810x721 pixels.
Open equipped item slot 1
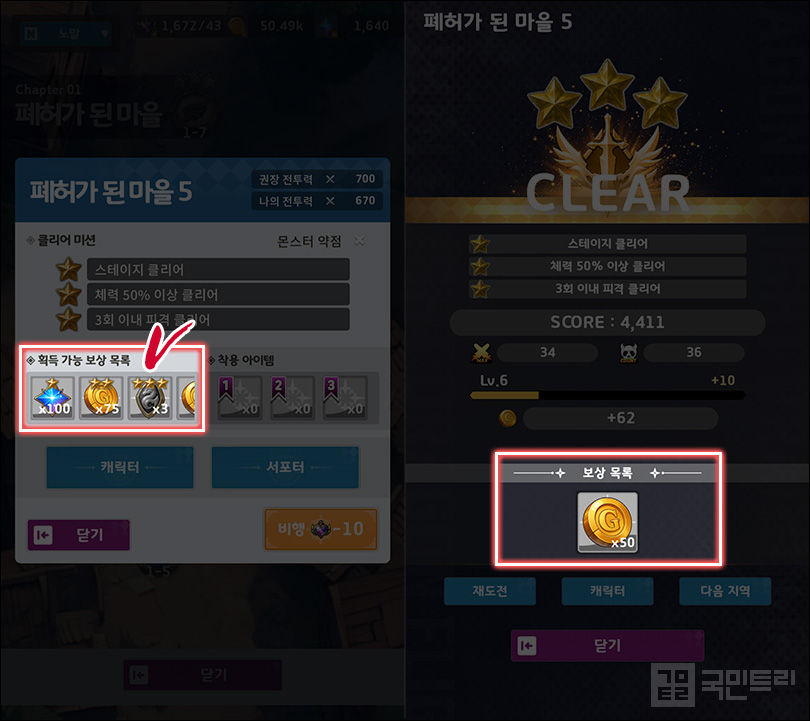pos(240,397)
